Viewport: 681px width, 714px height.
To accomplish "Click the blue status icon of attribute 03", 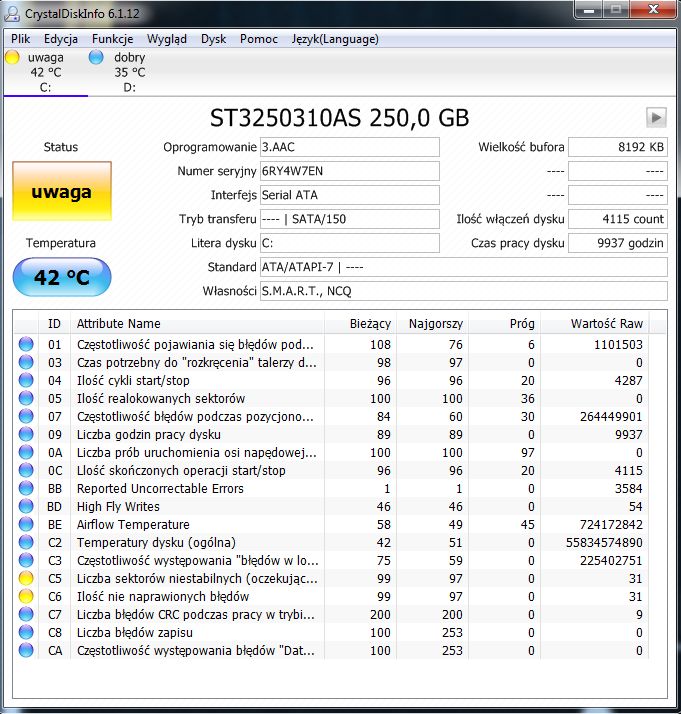I will click(x=26, y=362).
